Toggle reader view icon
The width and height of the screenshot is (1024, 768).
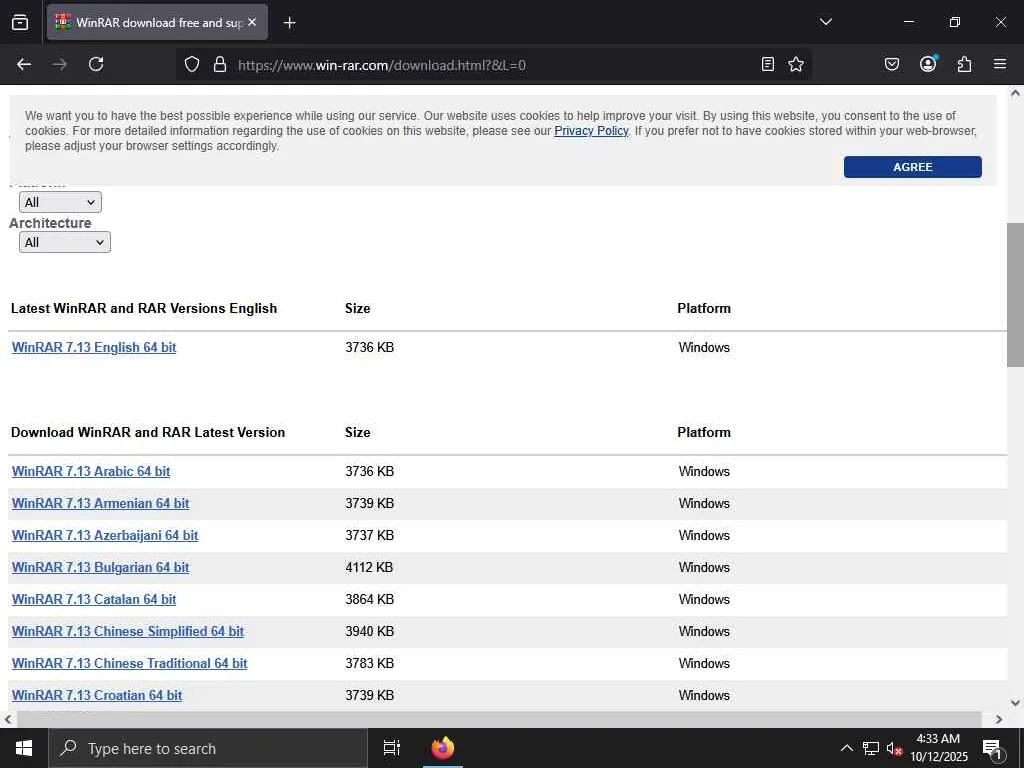pos(768,64)
